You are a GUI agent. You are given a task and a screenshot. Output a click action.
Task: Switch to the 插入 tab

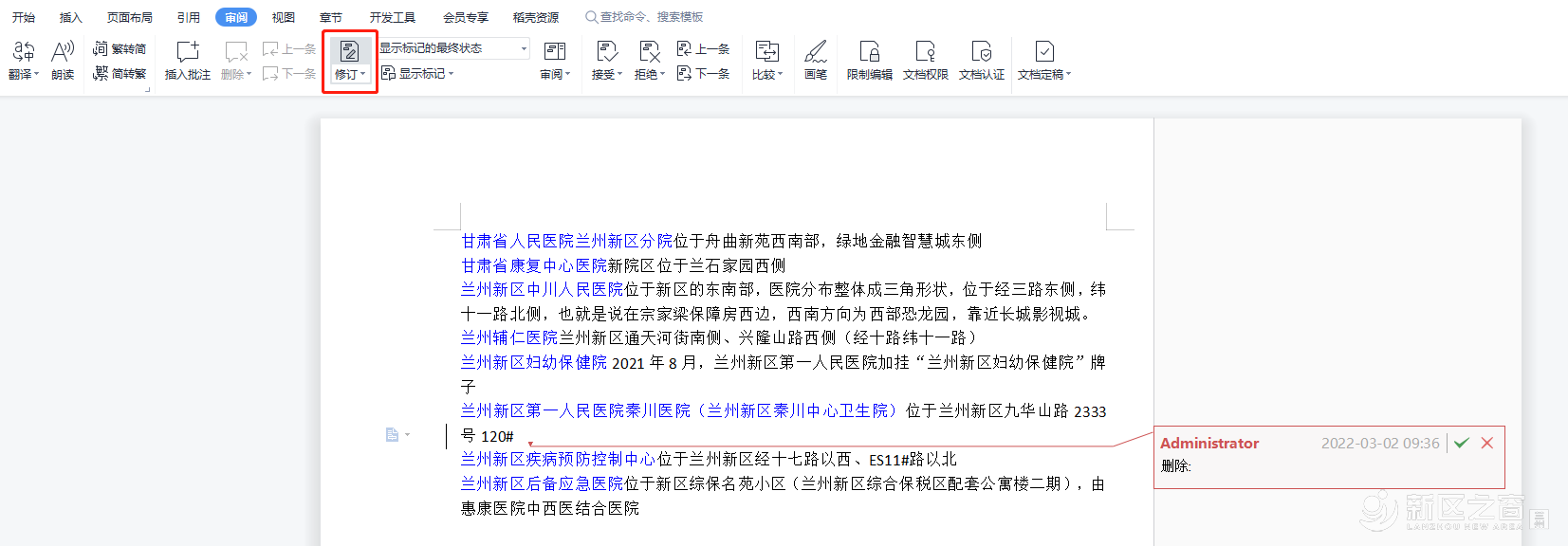click(71, 17)
